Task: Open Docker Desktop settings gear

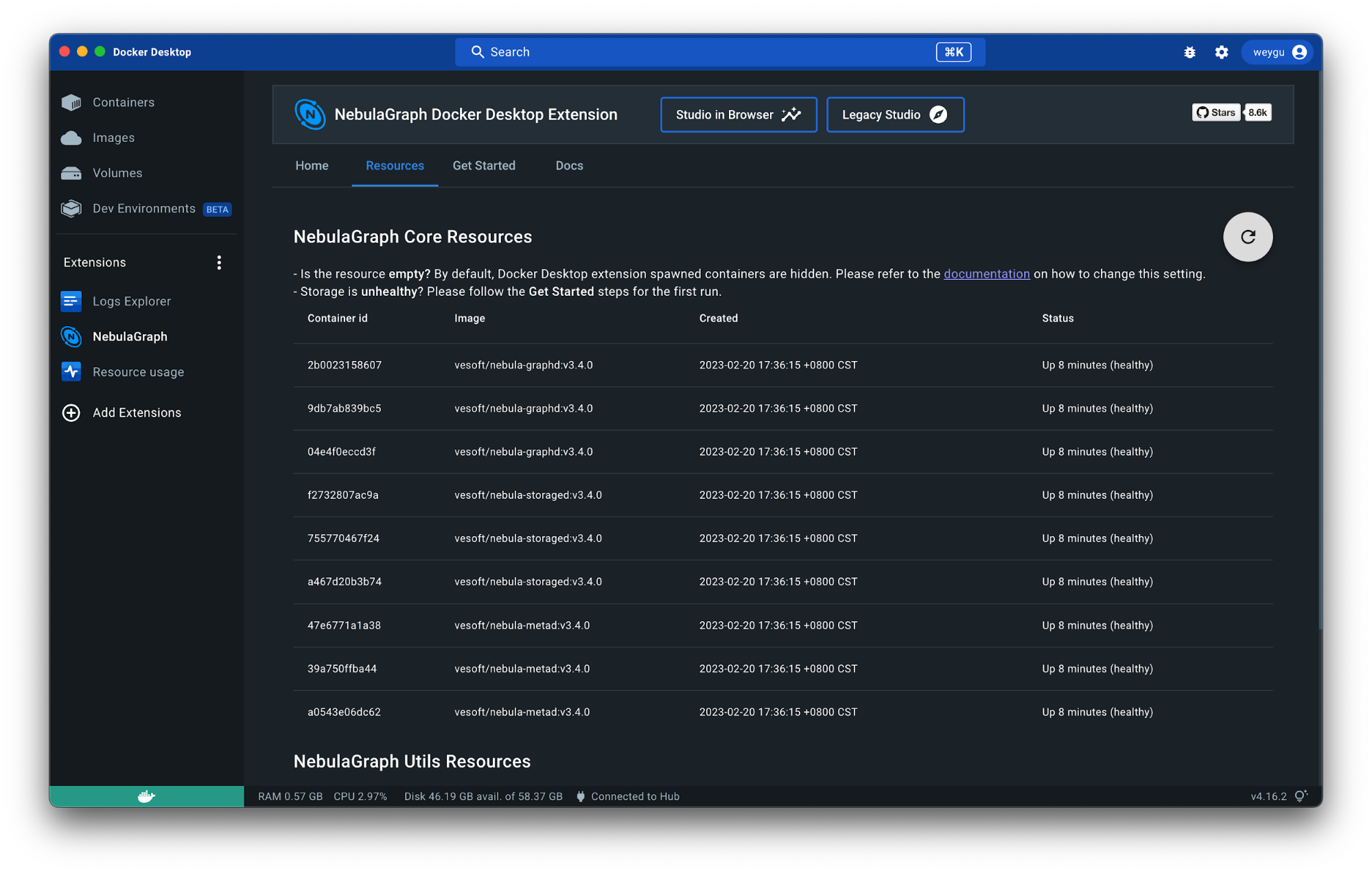Action: (1222, 51)
